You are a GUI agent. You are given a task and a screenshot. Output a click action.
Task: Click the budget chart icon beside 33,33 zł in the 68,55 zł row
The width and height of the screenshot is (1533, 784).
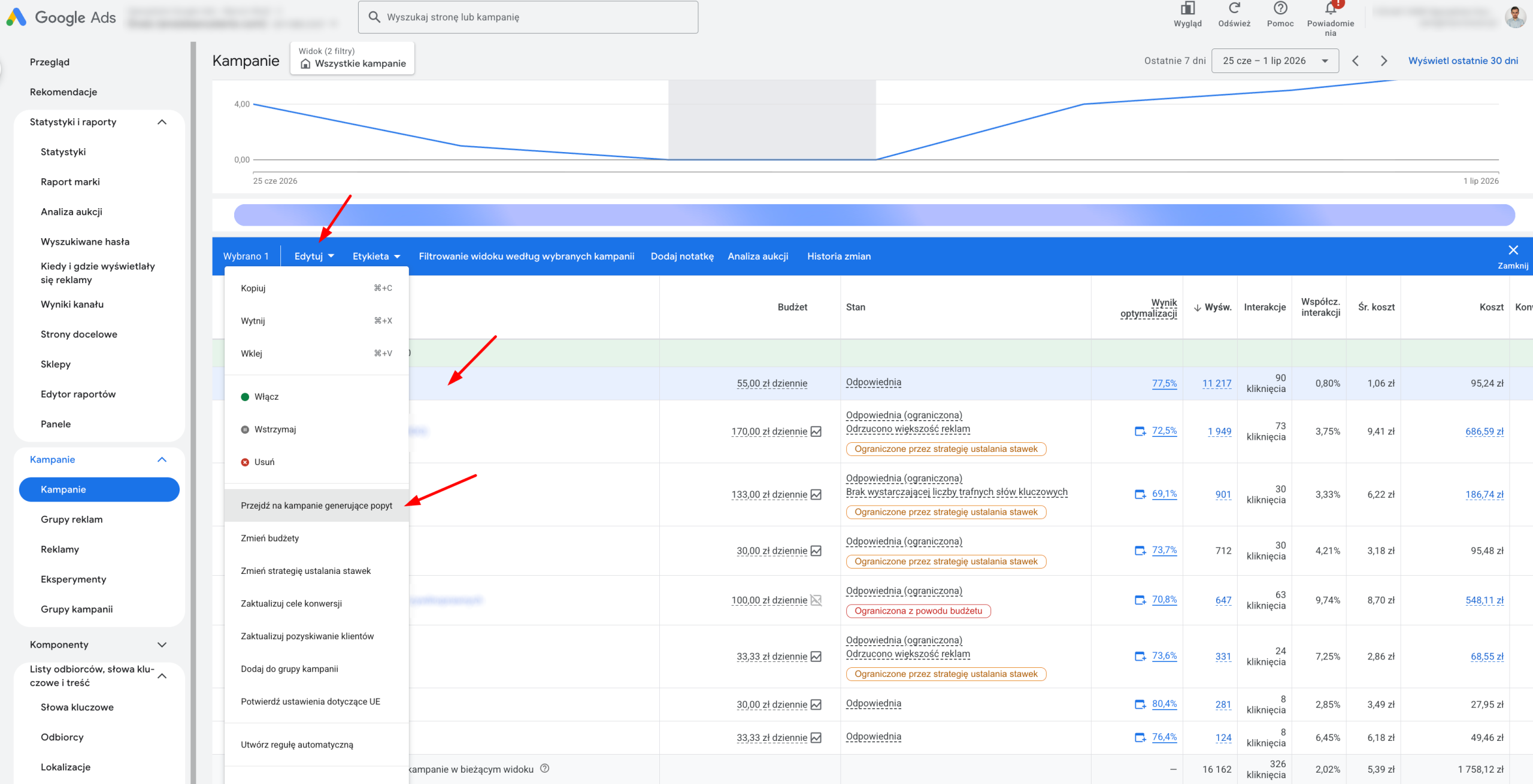tap(816, 657)
